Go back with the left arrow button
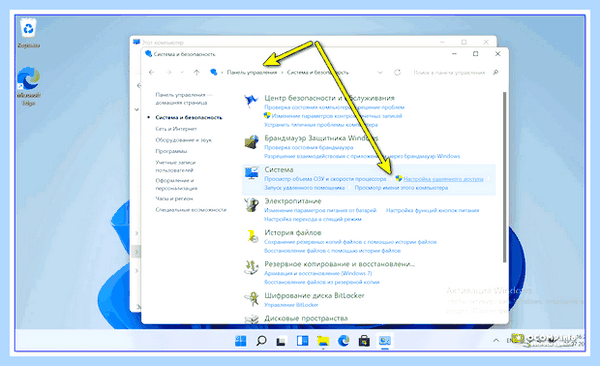 (x=152, y=72)
